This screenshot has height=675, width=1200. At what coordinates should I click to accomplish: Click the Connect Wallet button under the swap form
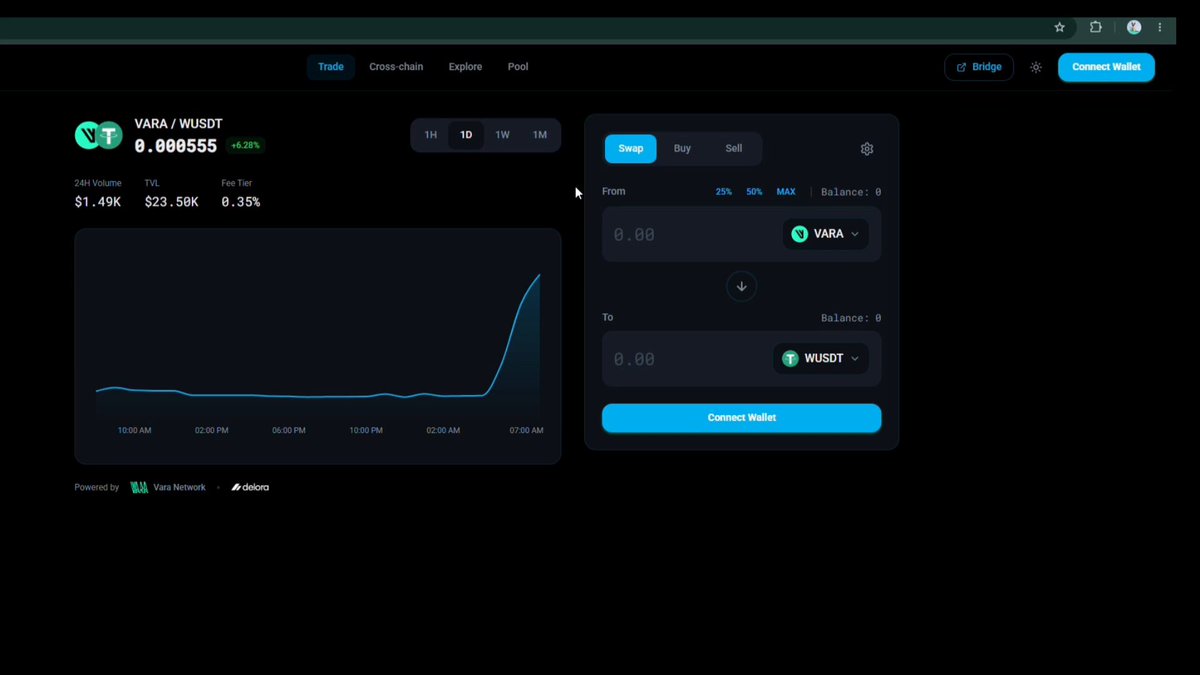[x=742, y=418]
